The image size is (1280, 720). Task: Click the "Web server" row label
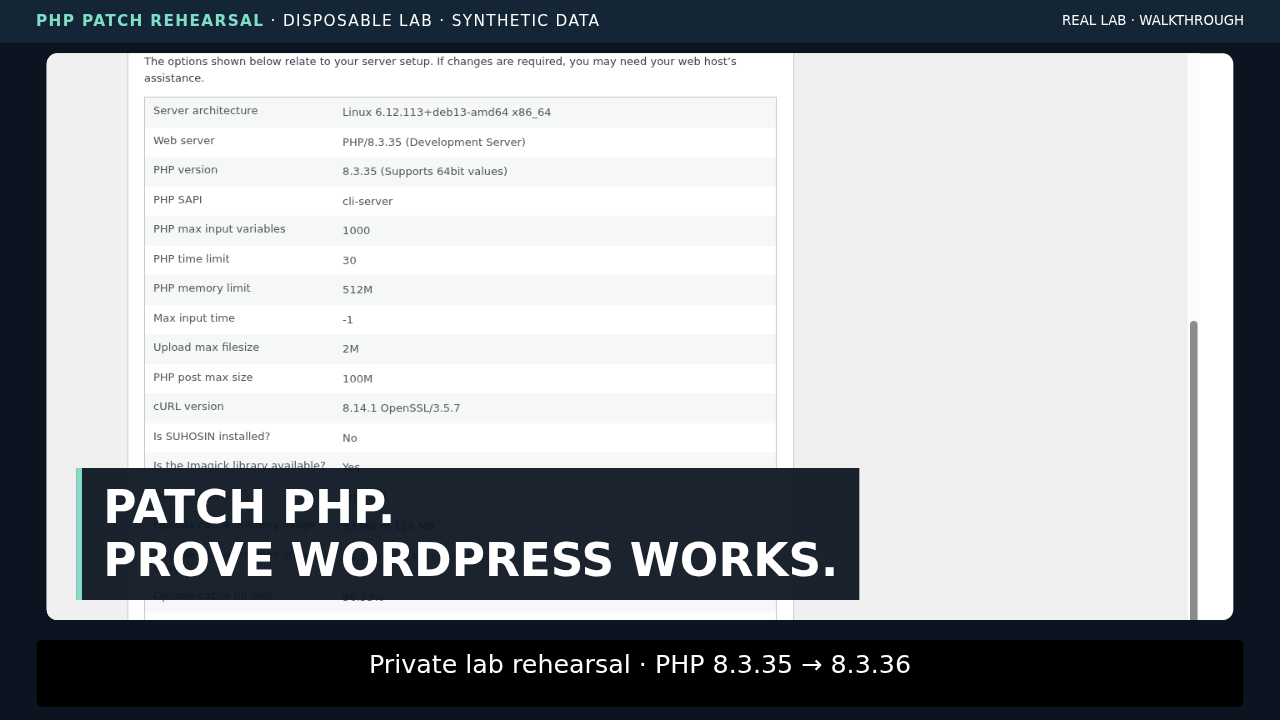tap(184, 141)
